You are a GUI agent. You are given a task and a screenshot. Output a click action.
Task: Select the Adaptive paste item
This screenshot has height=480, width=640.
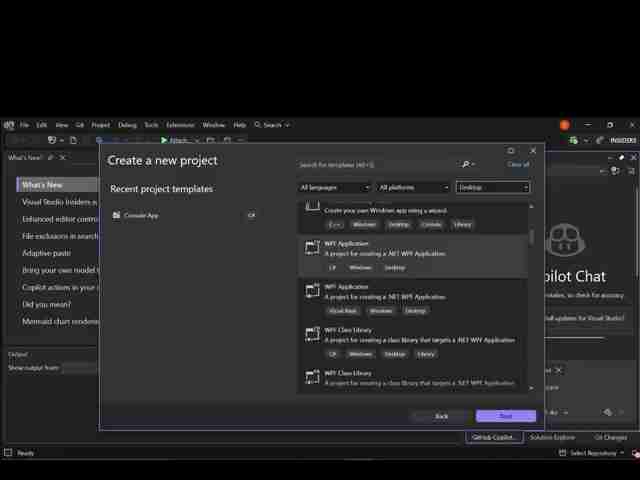click(47, 253)
